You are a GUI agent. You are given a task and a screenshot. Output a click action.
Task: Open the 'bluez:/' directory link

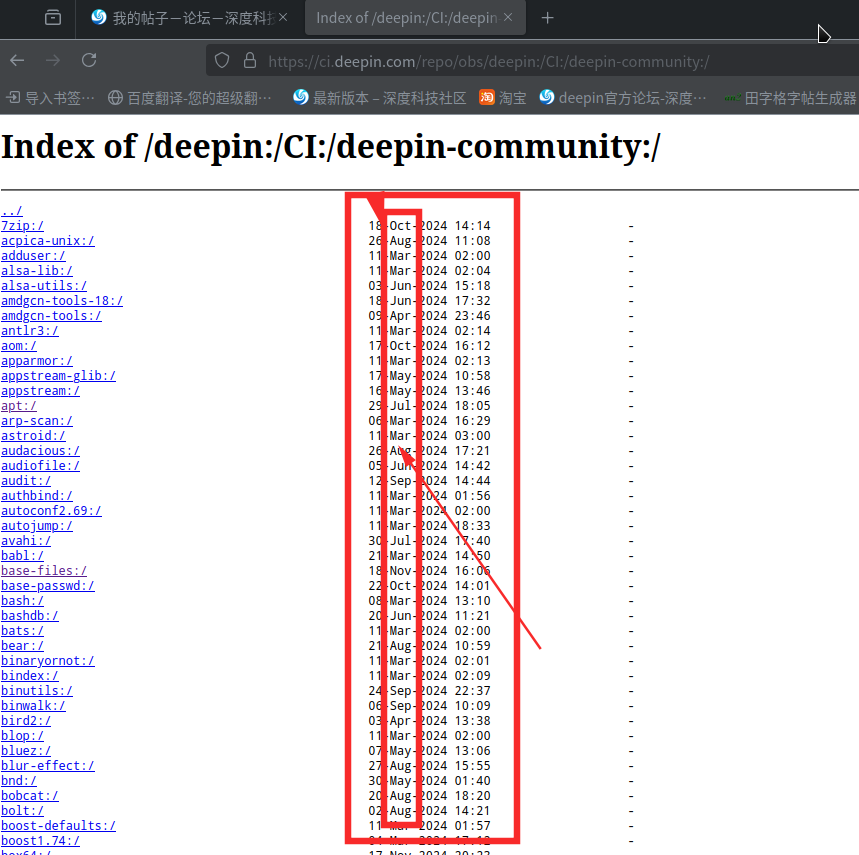pos(26,751)
